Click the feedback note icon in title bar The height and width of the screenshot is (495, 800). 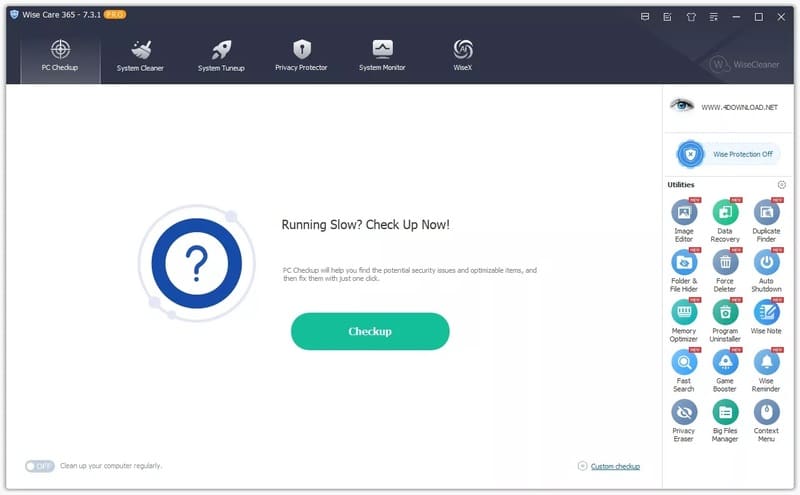click(x=667, y=17)
